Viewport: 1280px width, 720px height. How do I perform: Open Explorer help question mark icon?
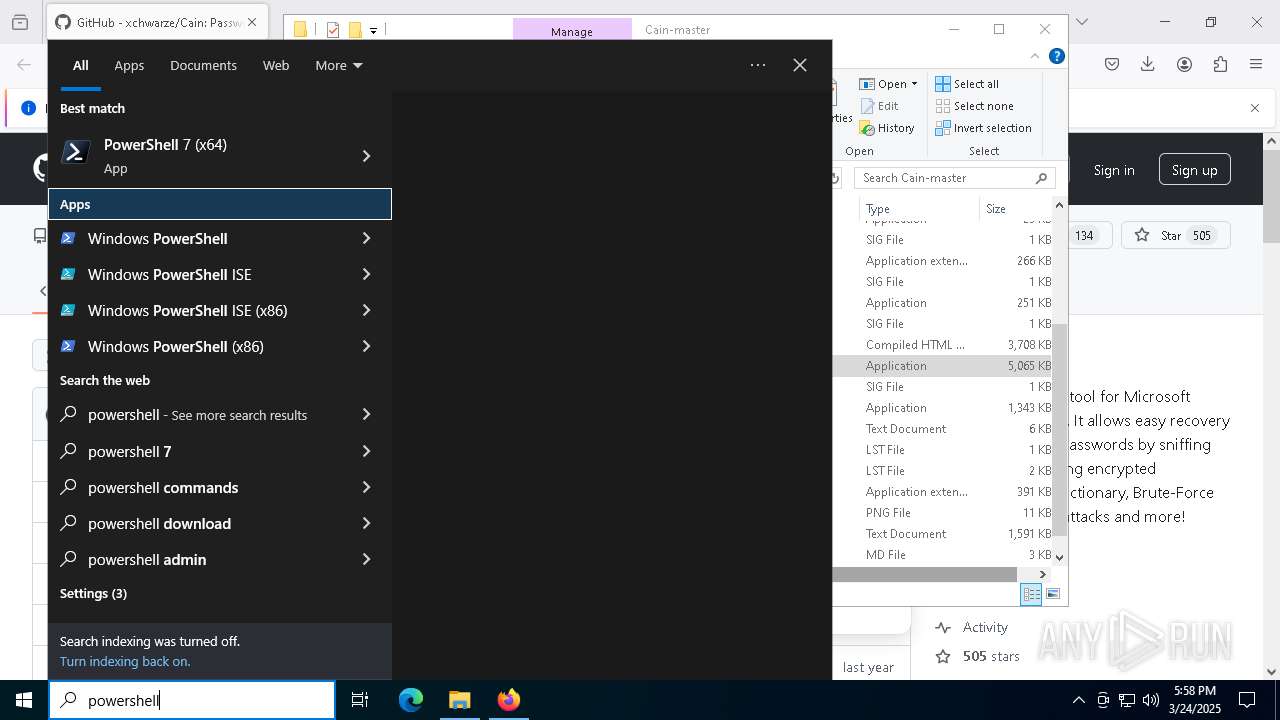(x=1058, y=57)
